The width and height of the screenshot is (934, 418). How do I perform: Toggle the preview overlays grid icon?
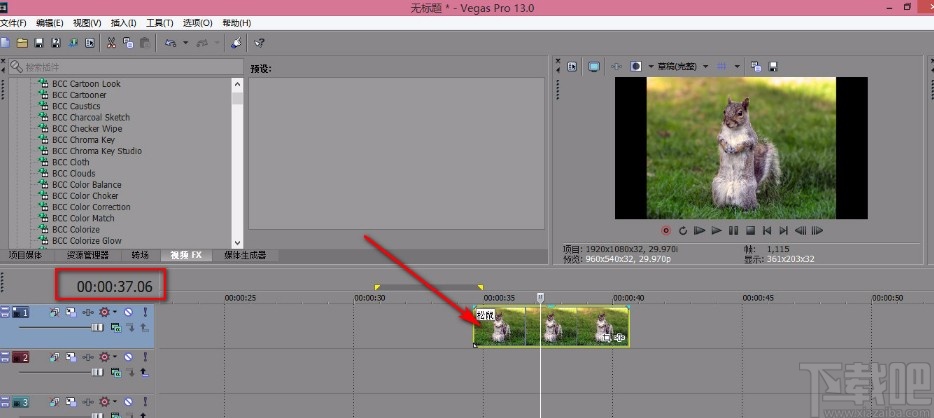[x=722, y=67]
